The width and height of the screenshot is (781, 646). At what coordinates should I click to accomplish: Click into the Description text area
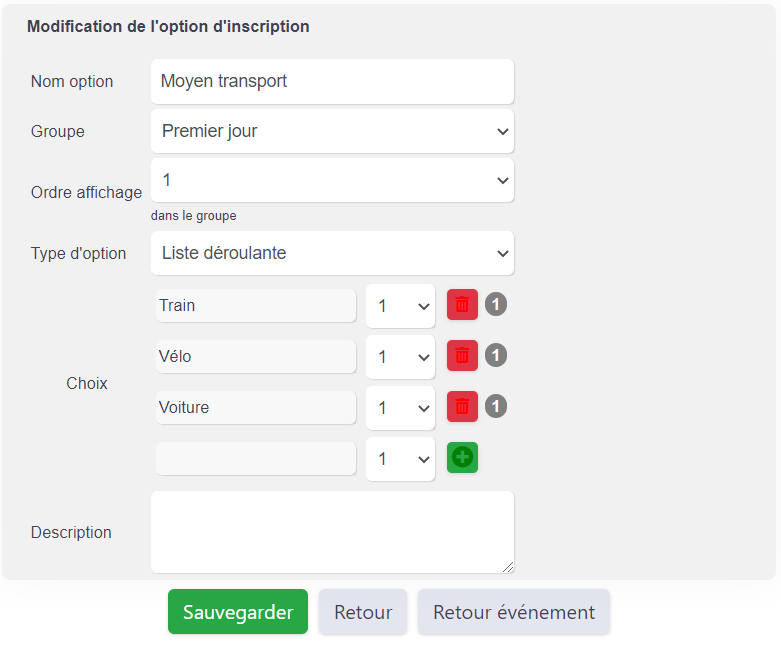pos(332,532)
